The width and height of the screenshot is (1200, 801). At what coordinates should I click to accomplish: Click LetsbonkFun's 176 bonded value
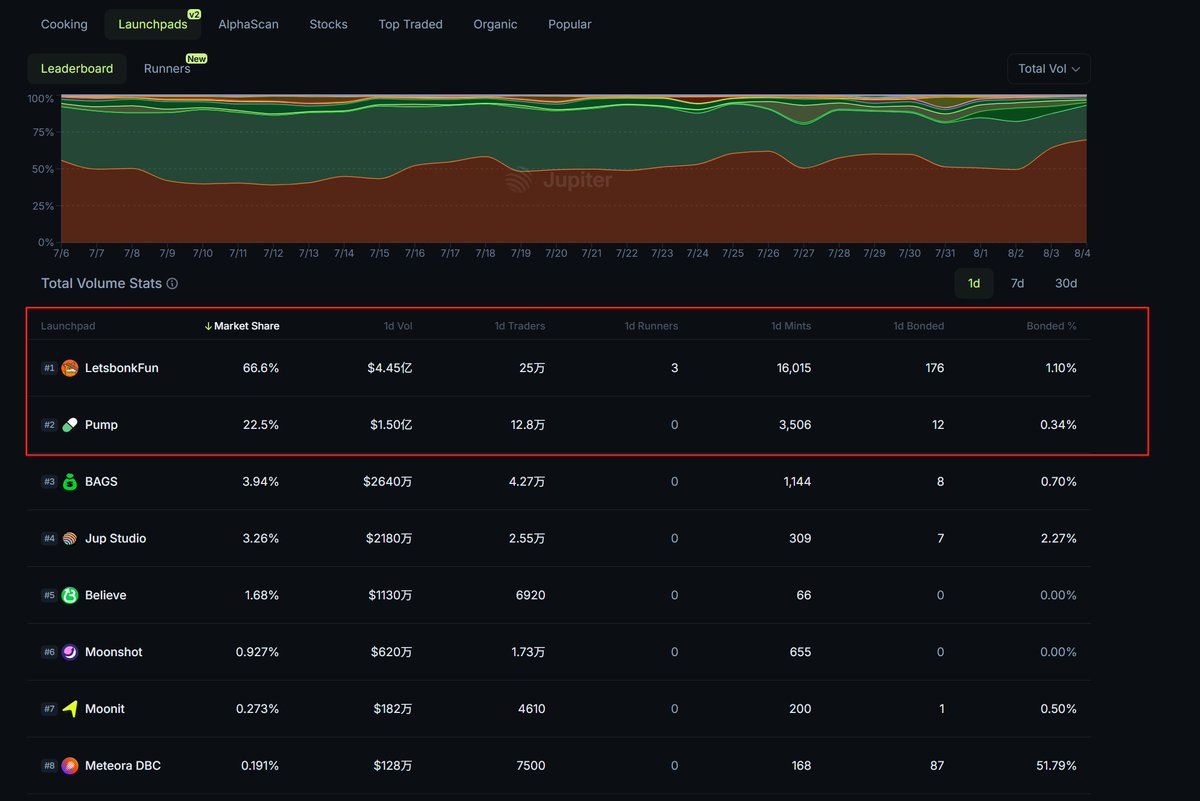click(934, 368)
